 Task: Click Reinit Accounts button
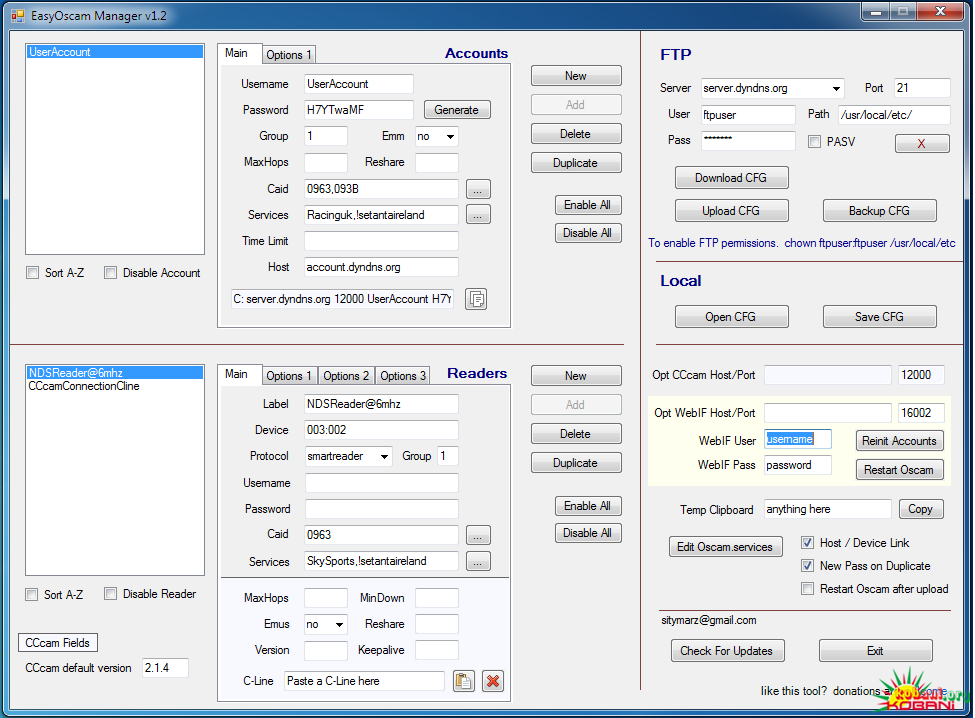[x=900, y=441]
